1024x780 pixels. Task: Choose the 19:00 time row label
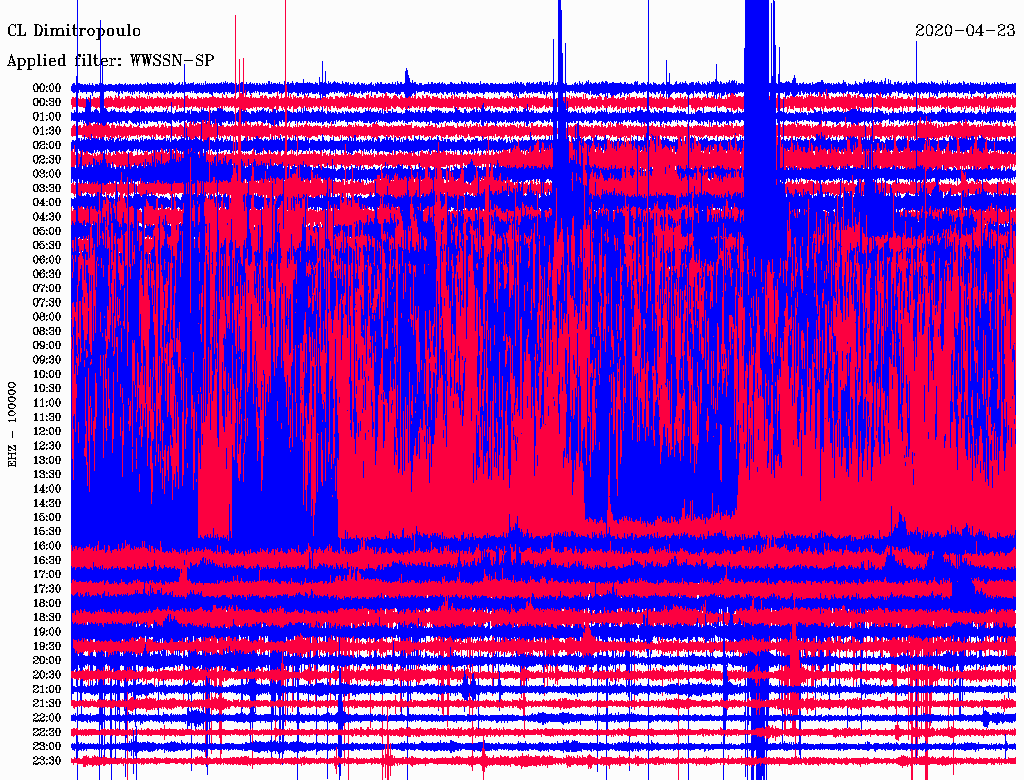[x=47, y=632]
